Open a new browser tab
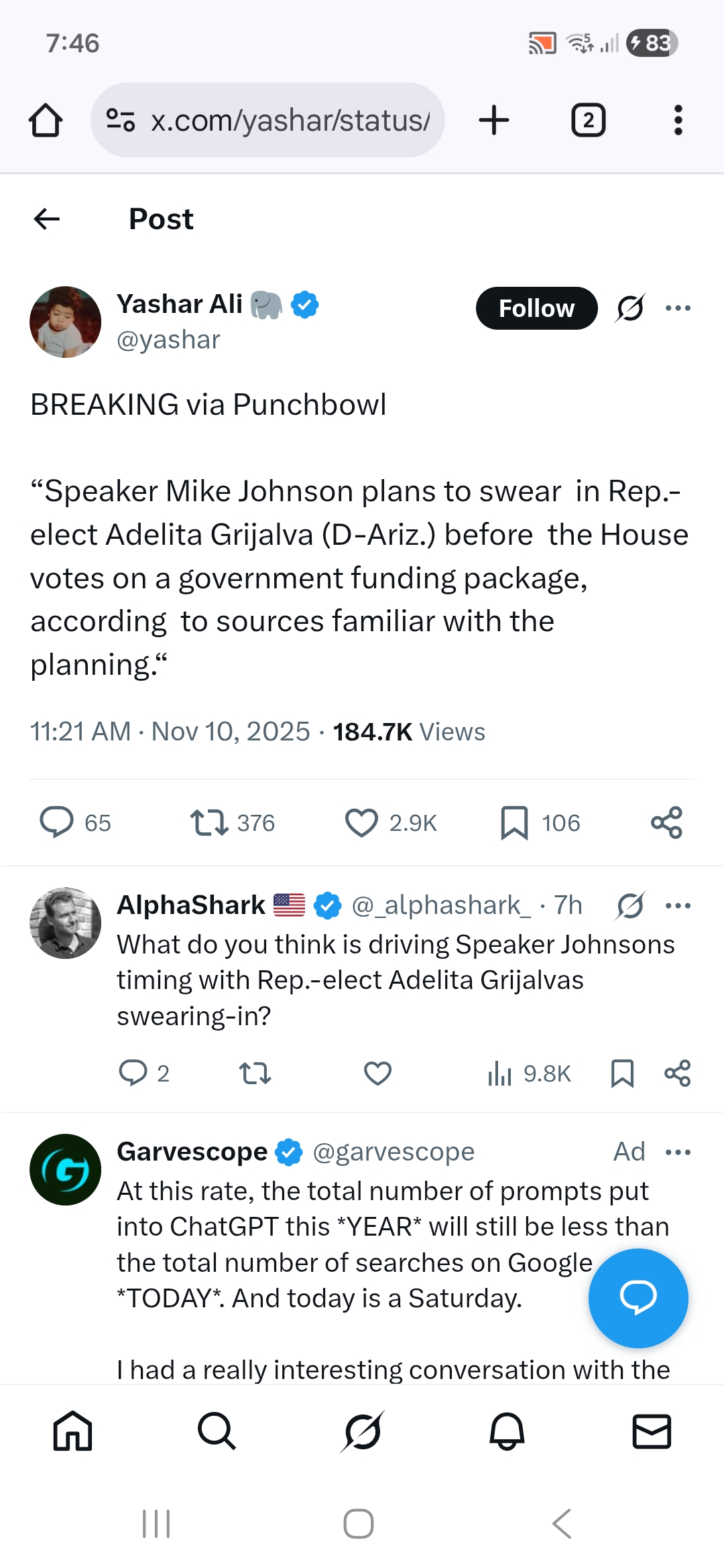 coord(494,121)
